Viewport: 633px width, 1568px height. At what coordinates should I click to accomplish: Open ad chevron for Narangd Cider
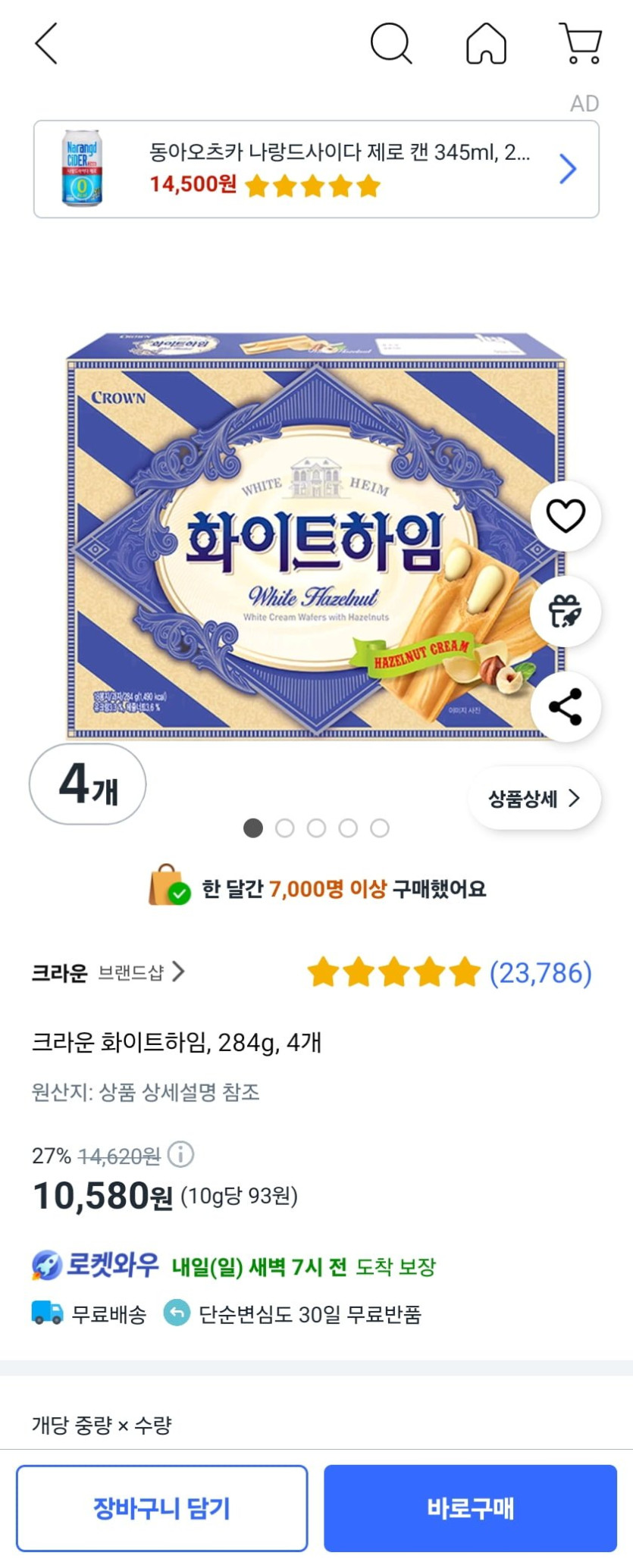568,169
